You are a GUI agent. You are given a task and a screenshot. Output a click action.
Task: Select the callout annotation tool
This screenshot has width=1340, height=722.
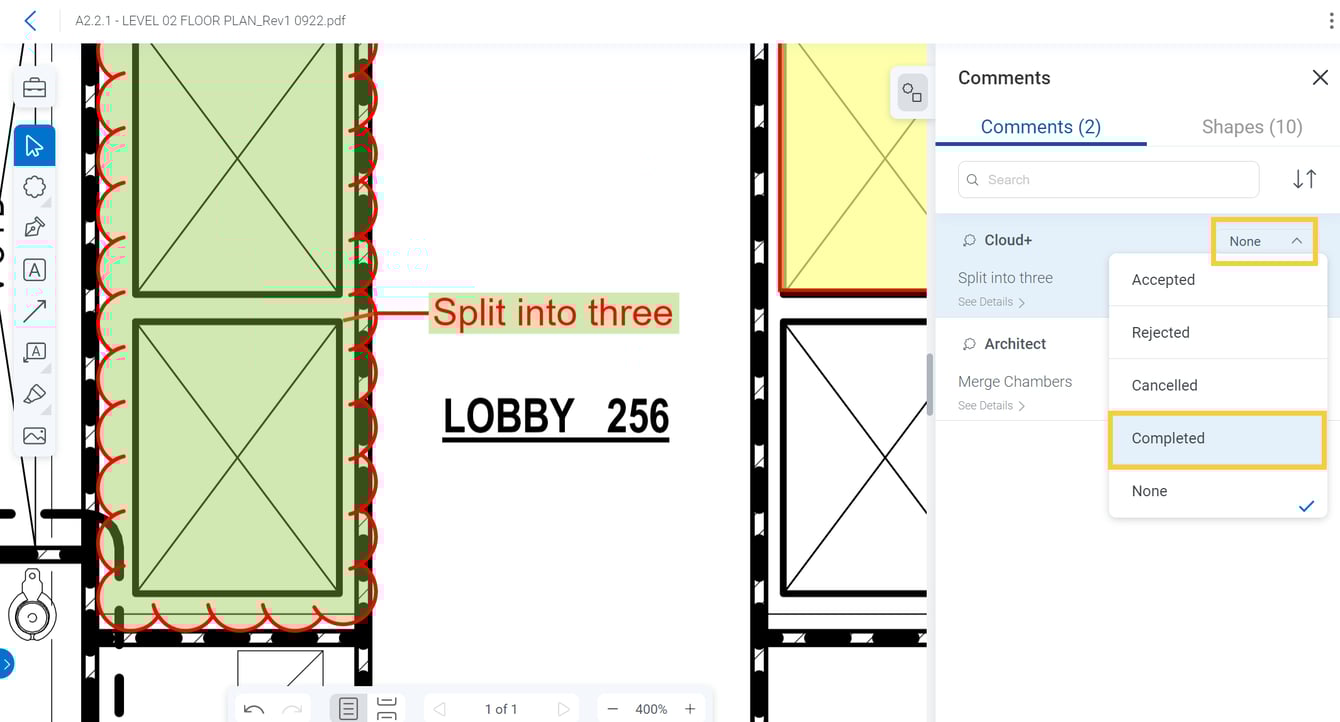tap(34, 352)
